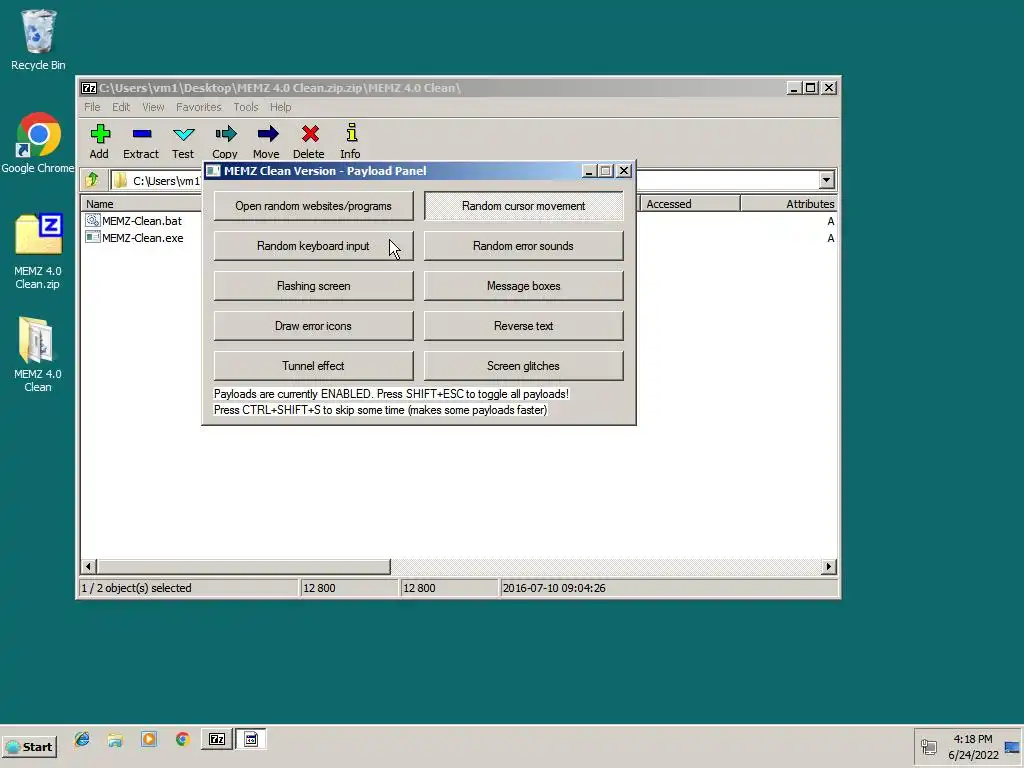Click the Delete toolbar icon in 7-Zip

(x=310, y=134)
